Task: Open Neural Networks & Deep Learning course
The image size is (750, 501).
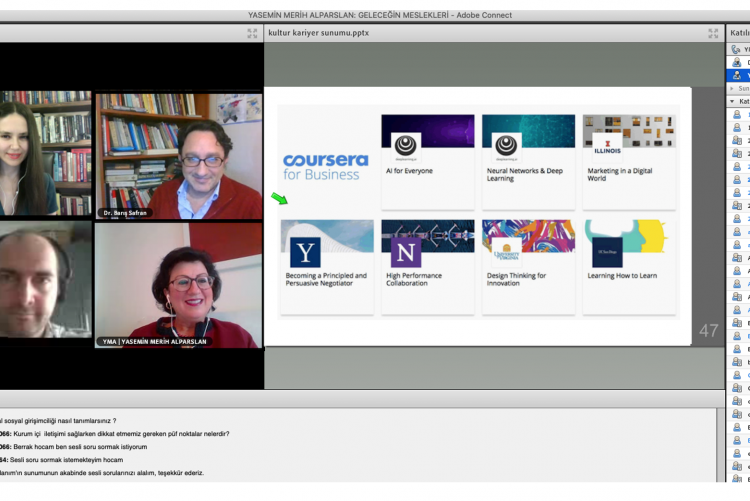Action: click(528, 160)
